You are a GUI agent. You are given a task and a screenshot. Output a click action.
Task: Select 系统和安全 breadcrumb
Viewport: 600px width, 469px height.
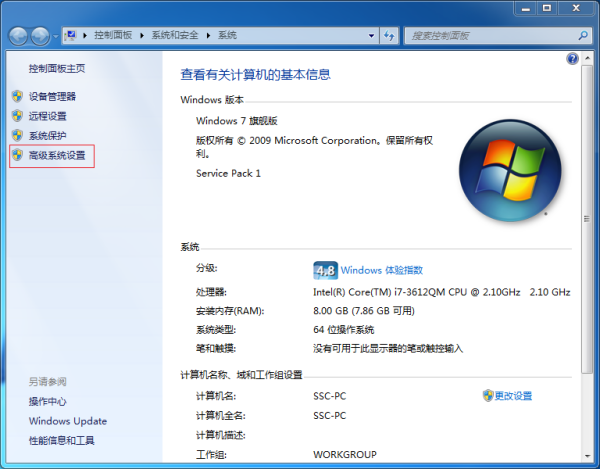[175, 35]
